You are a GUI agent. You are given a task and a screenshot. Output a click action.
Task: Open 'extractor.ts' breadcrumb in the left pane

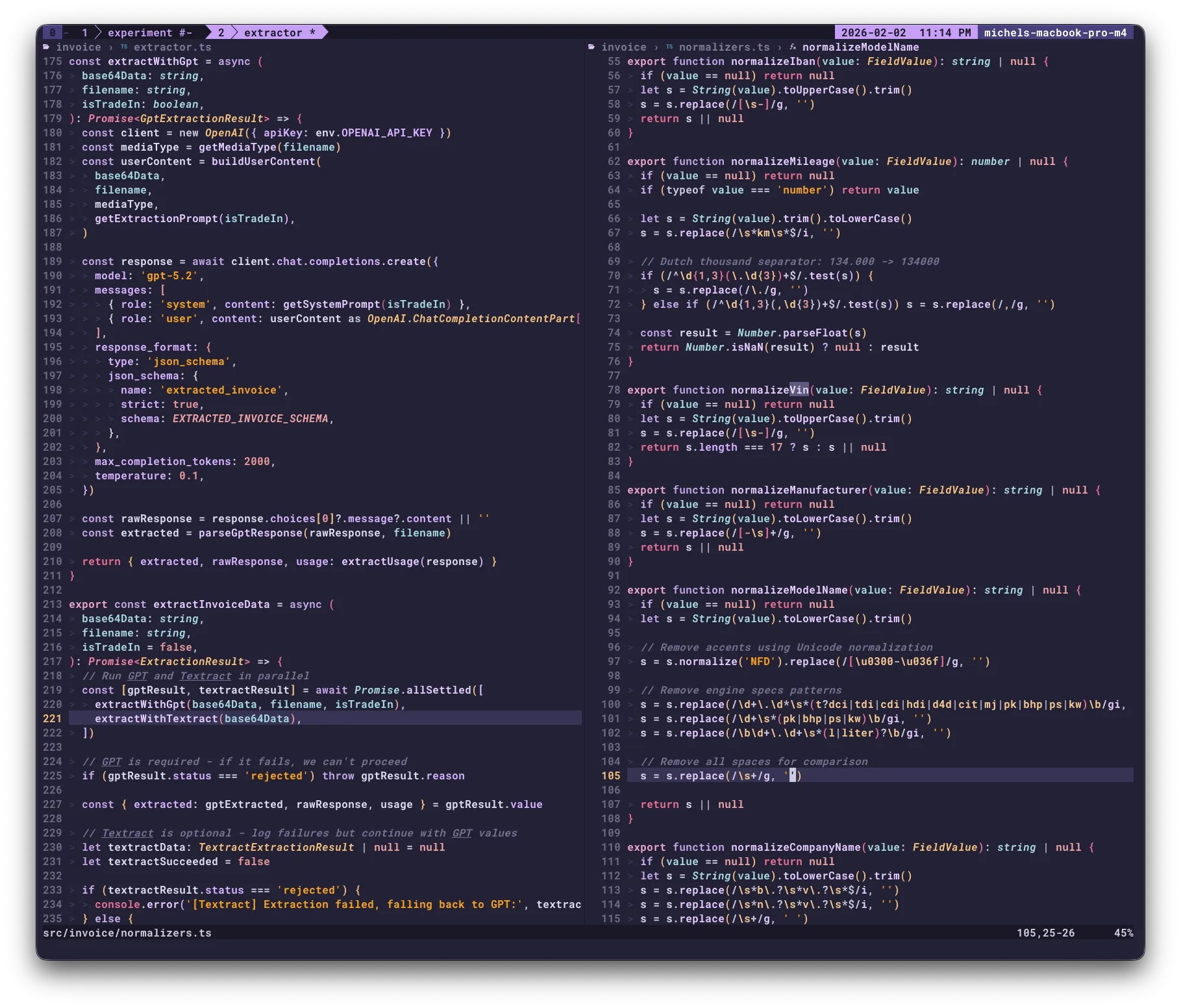click(x=173, y=47)
